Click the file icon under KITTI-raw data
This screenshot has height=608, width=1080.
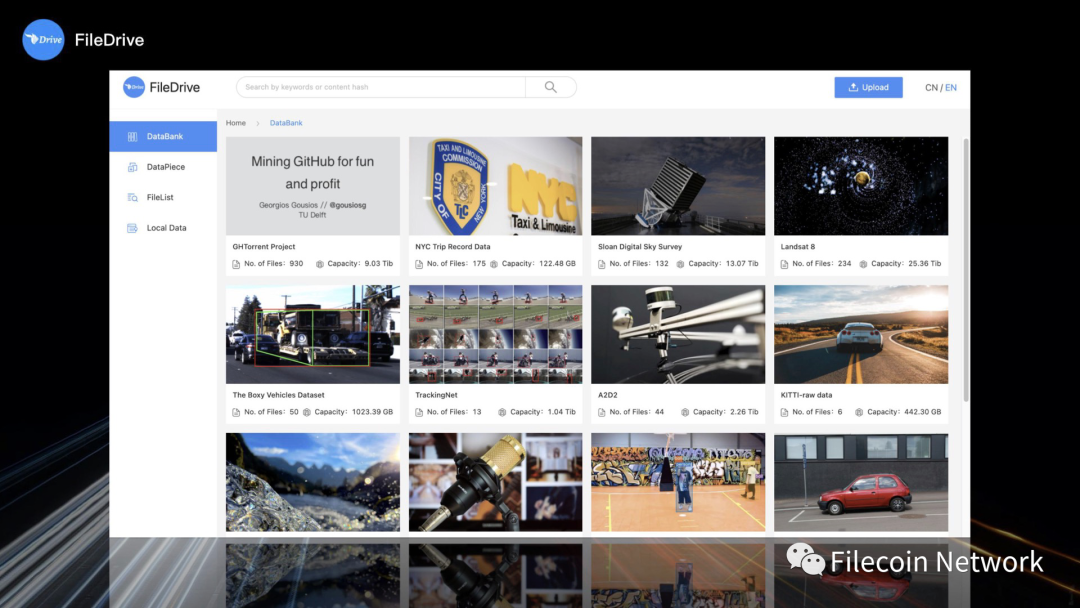[784, 412]
